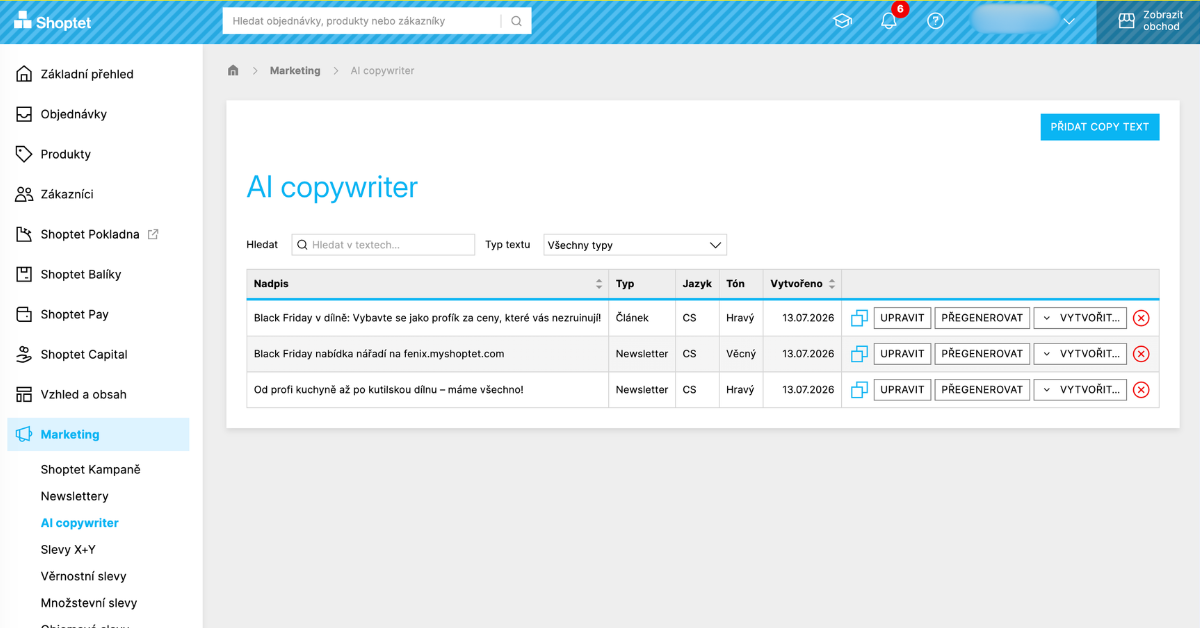Click PŘEGENEROVAT for Od profi kuchyně

(982, 390)
